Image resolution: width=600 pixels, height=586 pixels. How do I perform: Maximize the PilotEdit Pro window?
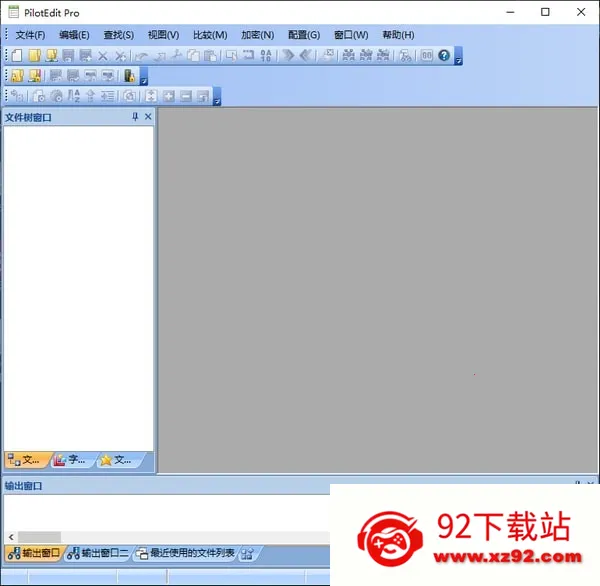point(545,12)
